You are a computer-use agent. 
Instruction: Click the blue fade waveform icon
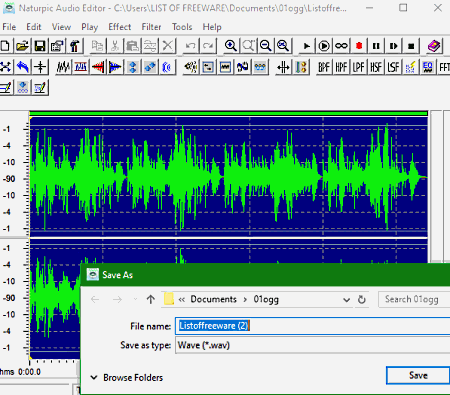[x=115, y=67]
